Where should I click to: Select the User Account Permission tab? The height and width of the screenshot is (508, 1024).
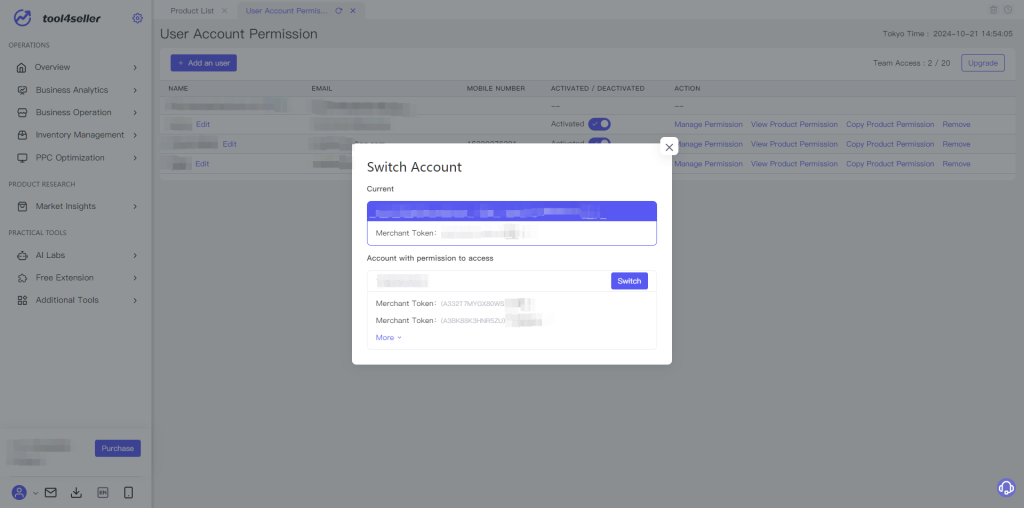tap(287, 10)
